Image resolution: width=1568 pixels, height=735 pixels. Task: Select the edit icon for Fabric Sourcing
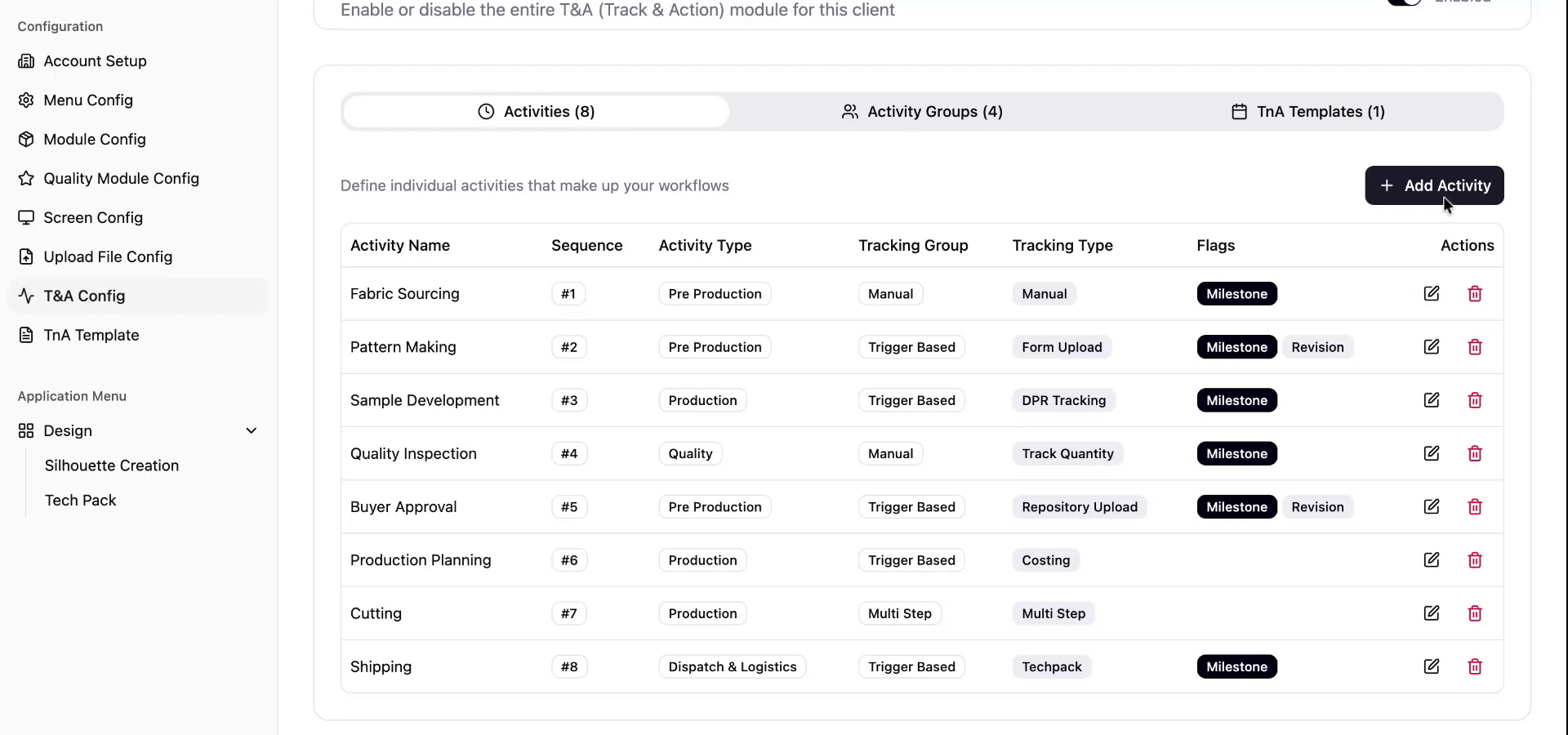(x=1432, y=293)
